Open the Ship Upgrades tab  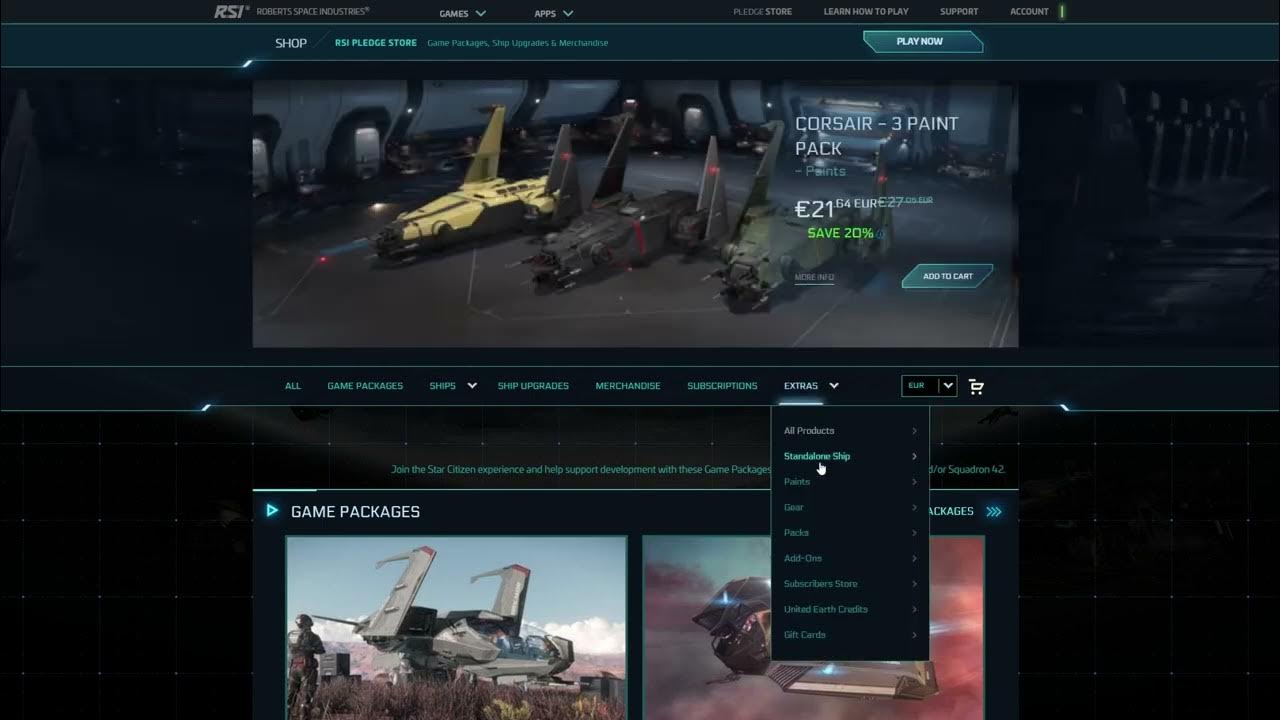pos(533,386)
